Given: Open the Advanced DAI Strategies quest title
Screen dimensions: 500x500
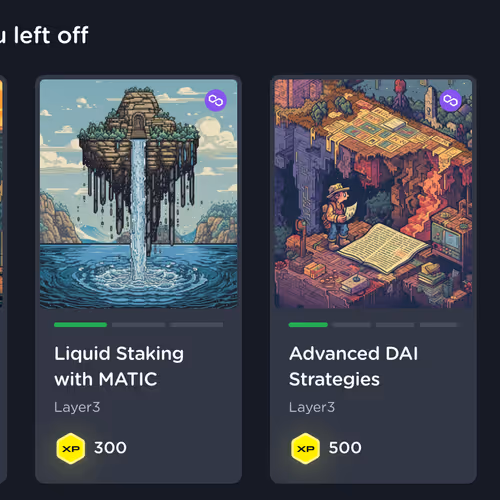Looking at the screenshot, I should pyautogui.click(x=353, y=366).
